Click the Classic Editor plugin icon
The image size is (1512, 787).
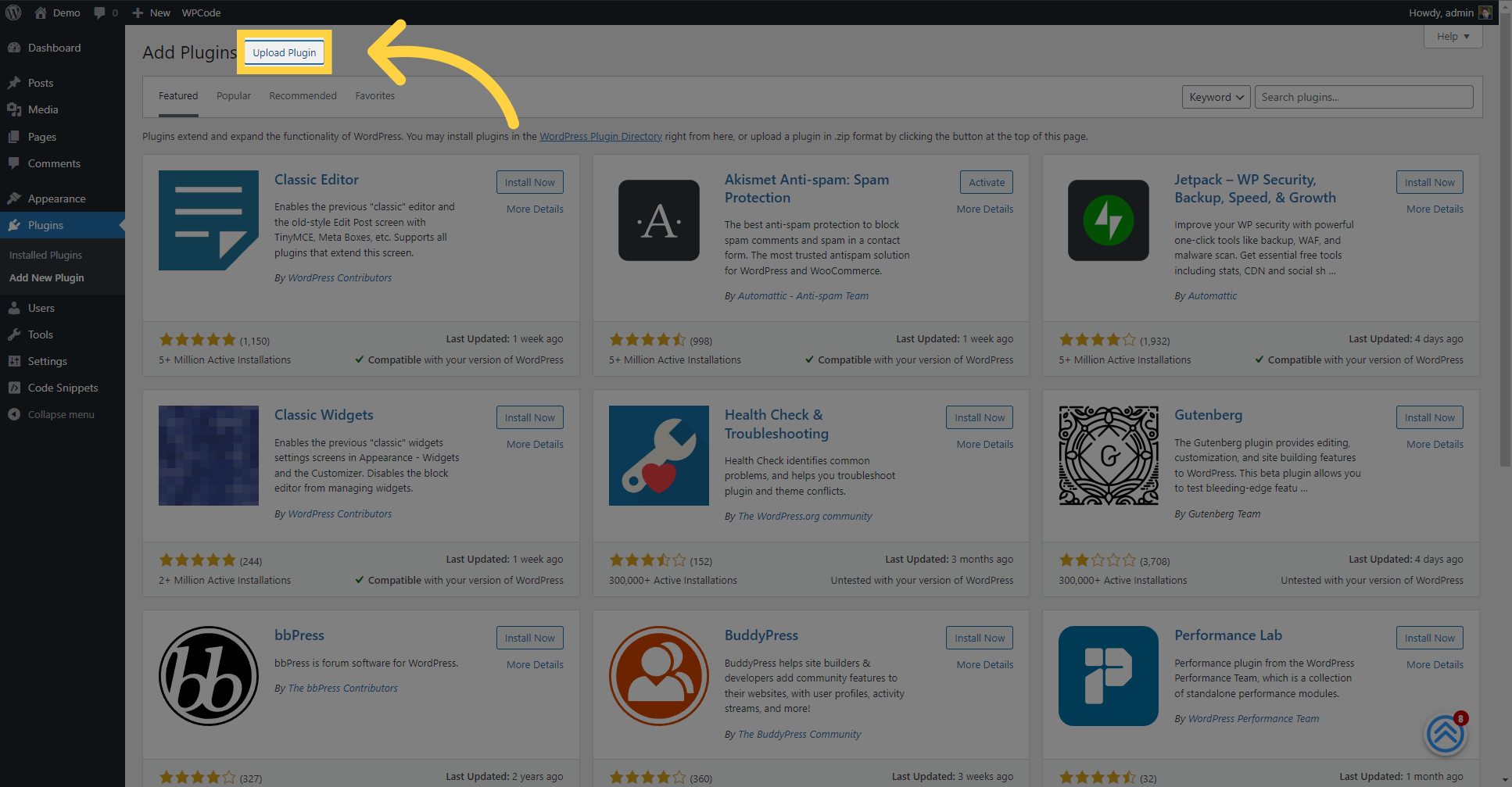click(209, 220)
